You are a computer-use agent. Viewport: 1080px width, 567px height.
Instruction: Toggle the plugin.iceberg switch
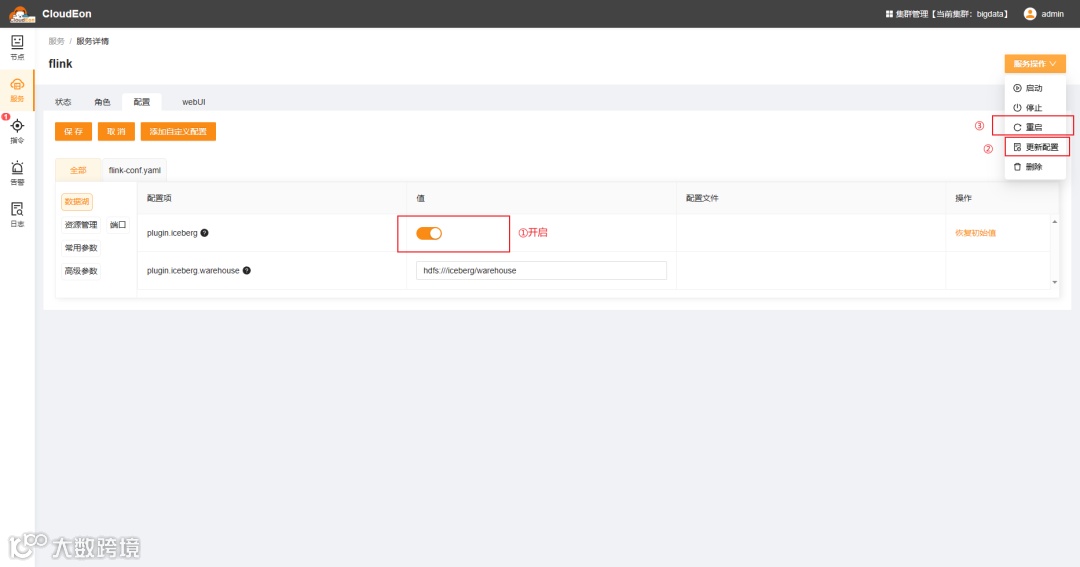coord(428,234)
